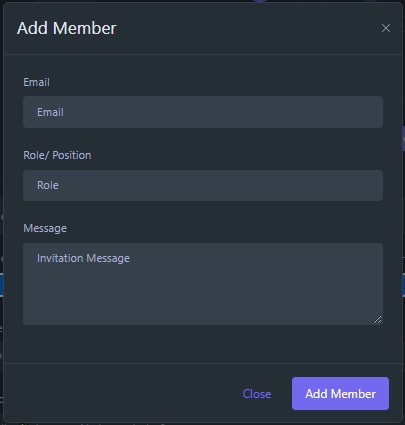Place cursor on the Role placeholder text
Image resolution: width=405 pixels, height=425 pixels.
point(48,185)
